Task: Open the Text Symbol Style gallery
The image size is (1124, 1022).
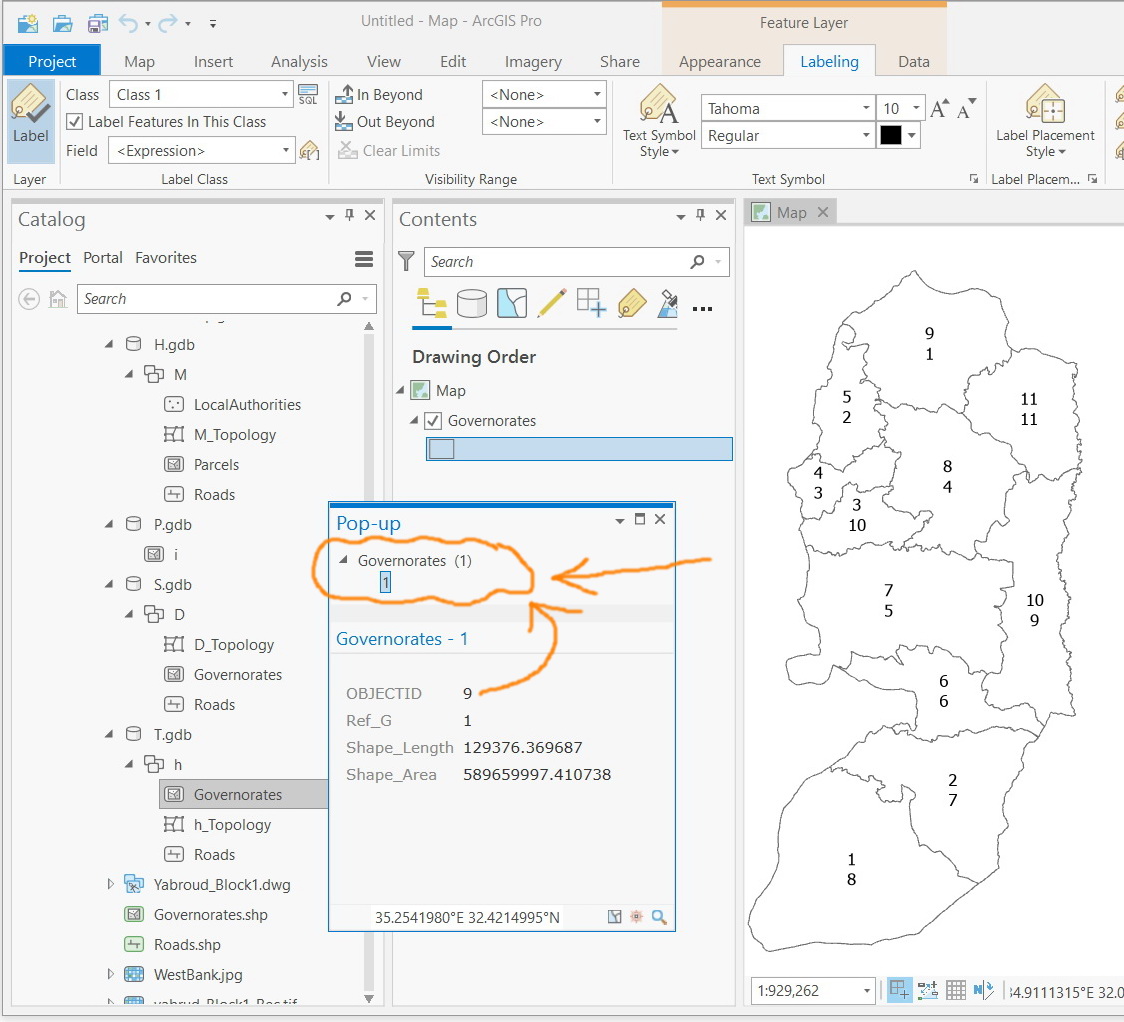Action: [659, 120]
